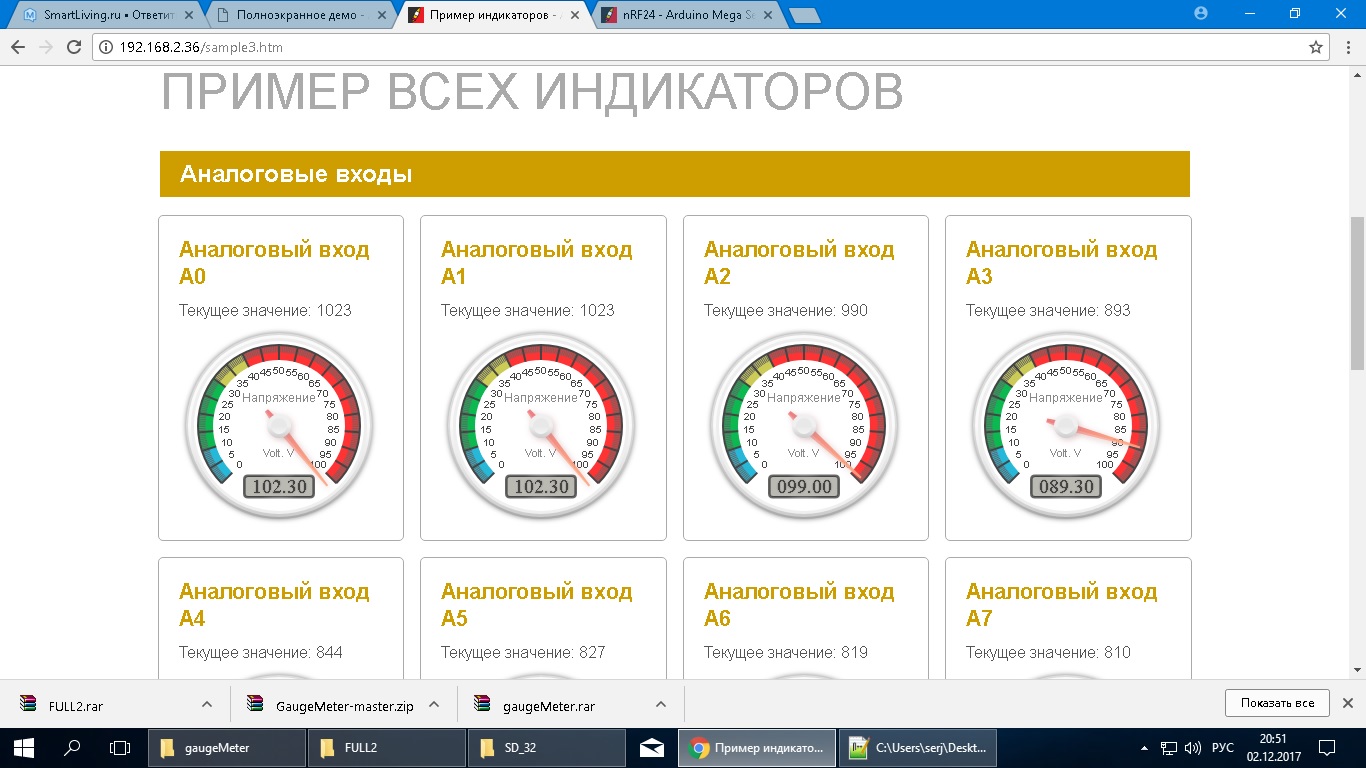The width and height of the screenshot is (1366, 768).
Task: Click the Показать все downloads button
Action: point(1277,703)
